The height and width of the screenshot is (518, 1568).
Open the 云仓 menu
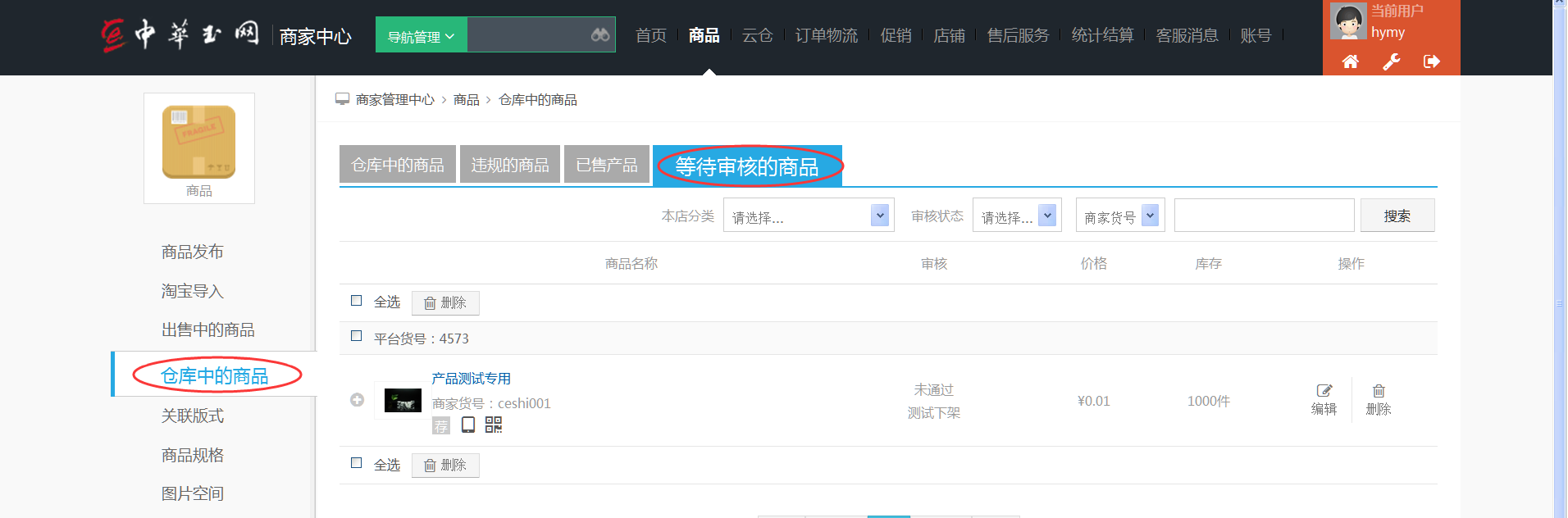coord(758,35)
